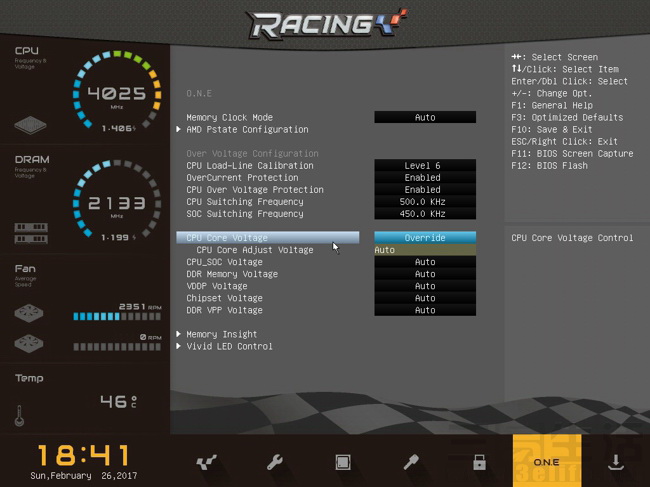Click the second fan icon at 0 RPM
The image size is (650, 487).
(29, 343)
